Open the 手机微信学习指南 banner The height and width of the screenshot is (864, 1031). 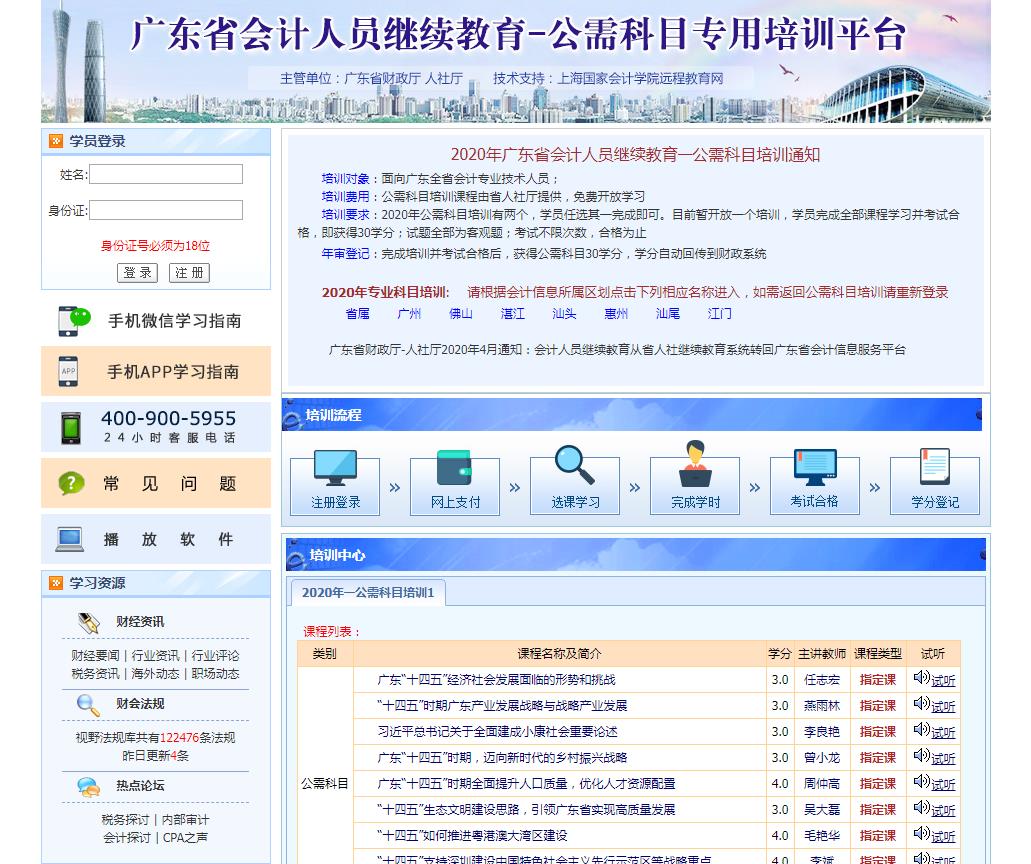tap(156, 321)
